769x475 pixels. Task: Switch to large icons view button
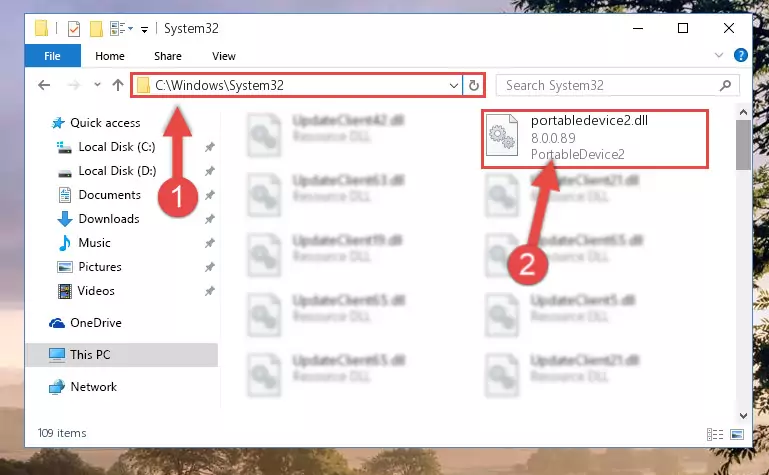pyautogui.click(x=737, y=434)
